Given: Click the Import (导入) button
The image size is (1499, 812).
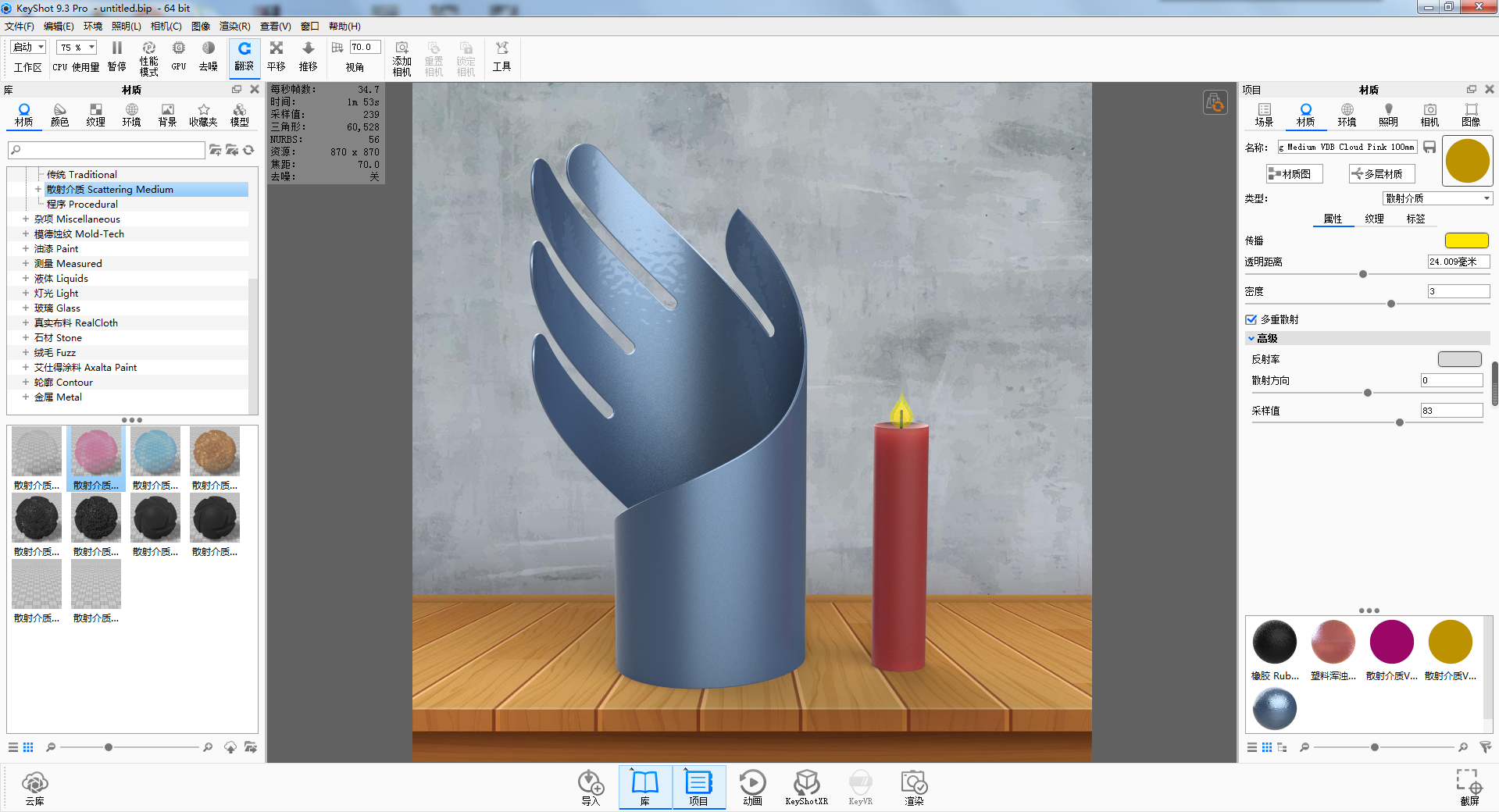Looking at the screenshot, I should (x=591, y=787).
